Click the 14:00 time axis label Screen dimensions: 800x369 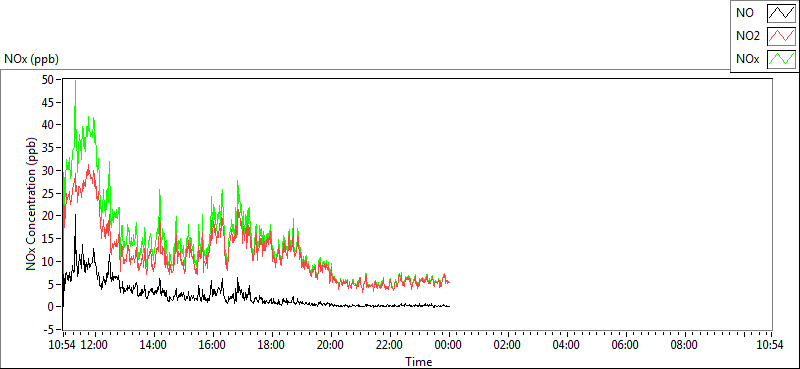tap(154, 345)
